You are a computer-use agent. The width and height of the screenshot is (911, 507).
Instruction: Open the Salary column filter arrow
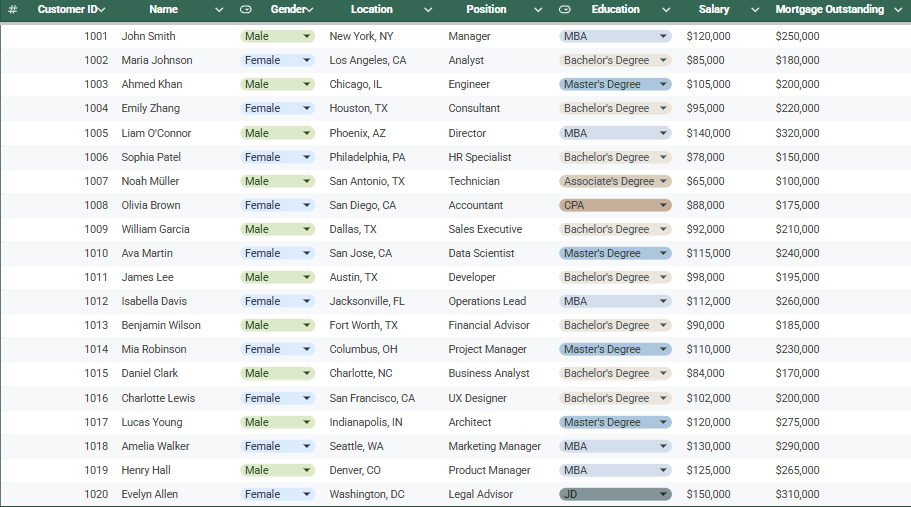(x=755, y=10)
